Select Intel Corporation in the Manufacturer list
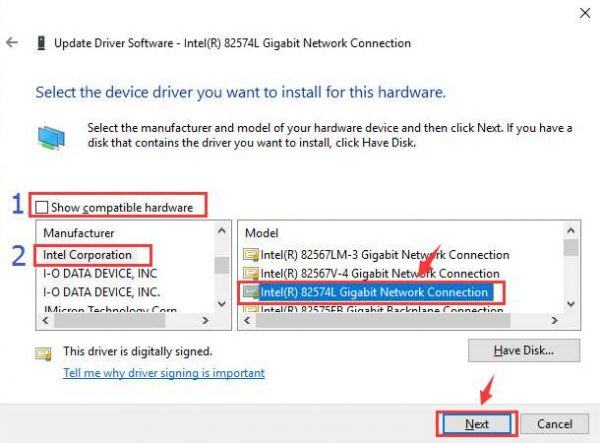This screenshot has height=443, width=600. coord(87,255)
